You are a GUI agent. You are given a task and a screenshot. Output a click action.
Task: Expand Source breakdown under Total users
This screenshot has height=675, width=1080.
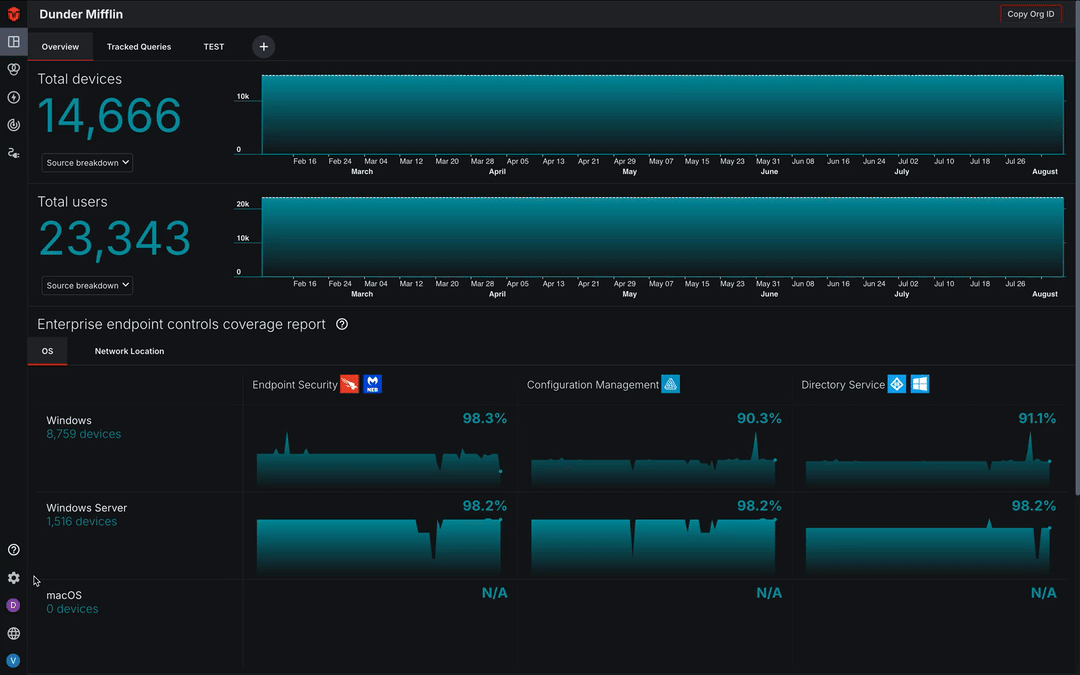coord(87,285)
